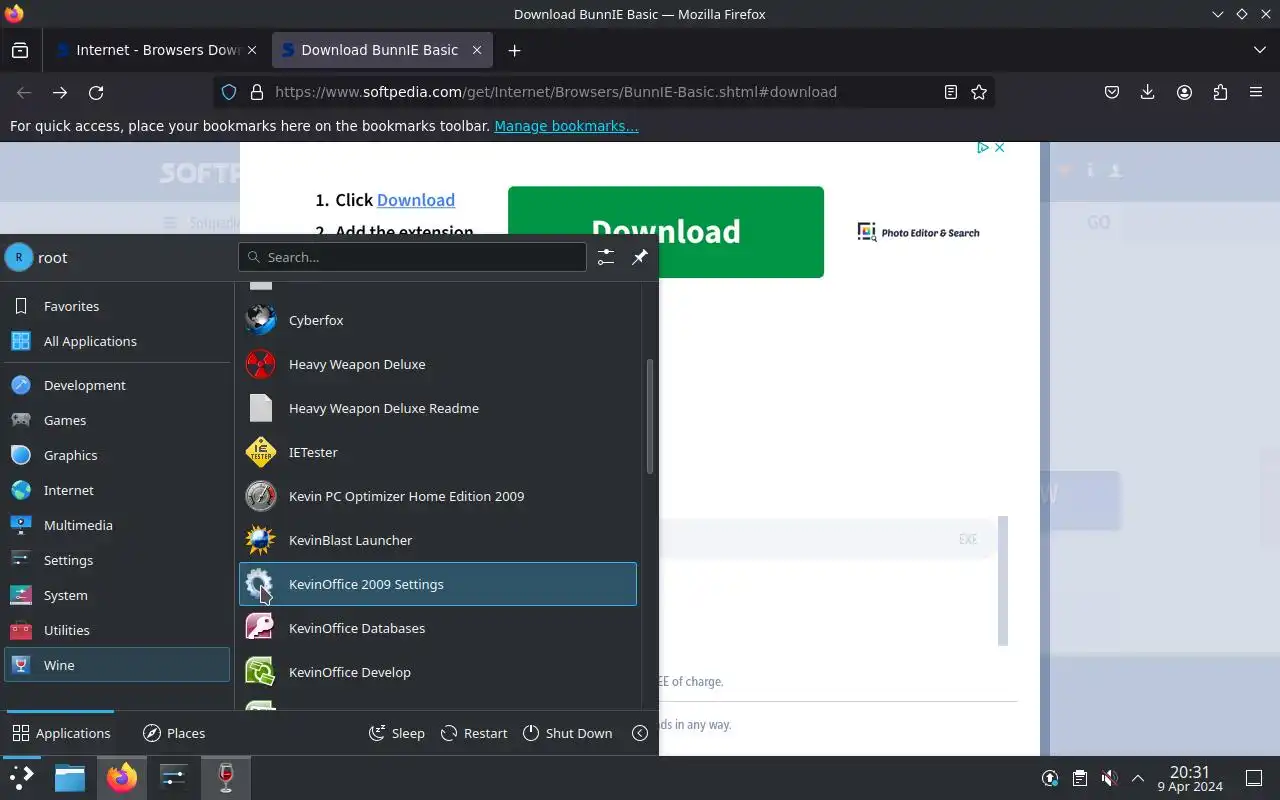Open Firefox View button
The height and width of the screenshot is (800, 1280).
pyautogui.click(x=20, y=50)
